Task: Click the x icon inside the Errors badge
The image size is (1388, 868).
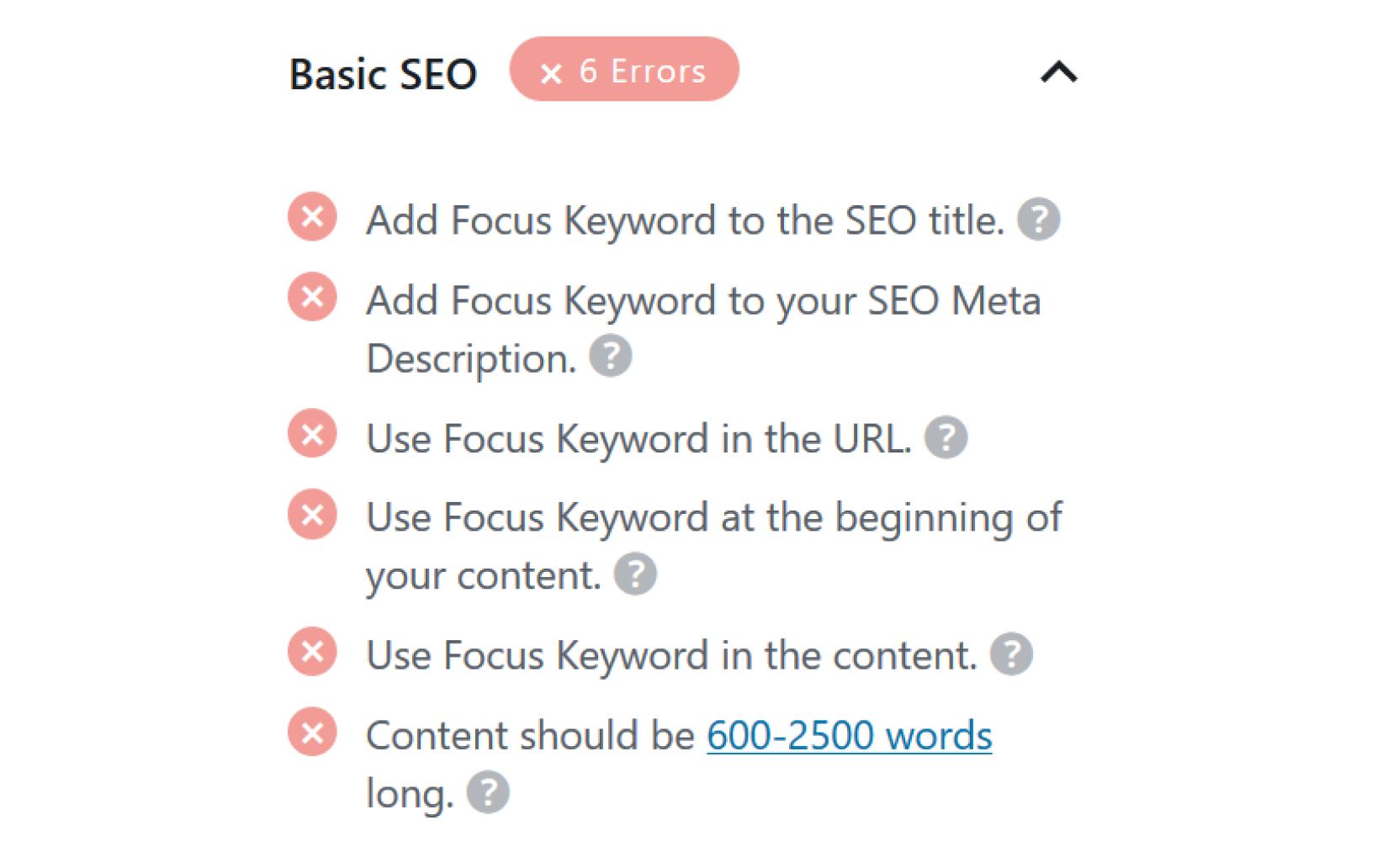Action: pos(551,72)
